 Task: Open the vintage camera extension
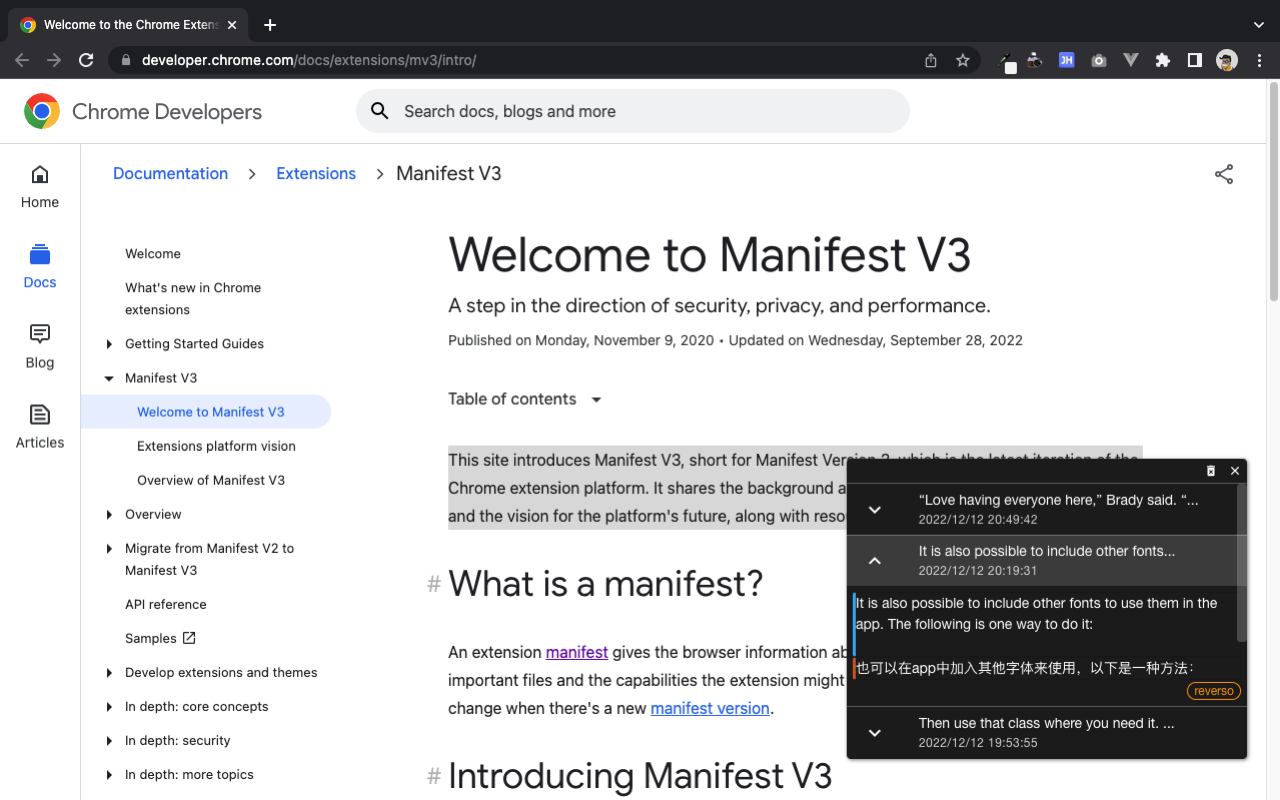1035,60
